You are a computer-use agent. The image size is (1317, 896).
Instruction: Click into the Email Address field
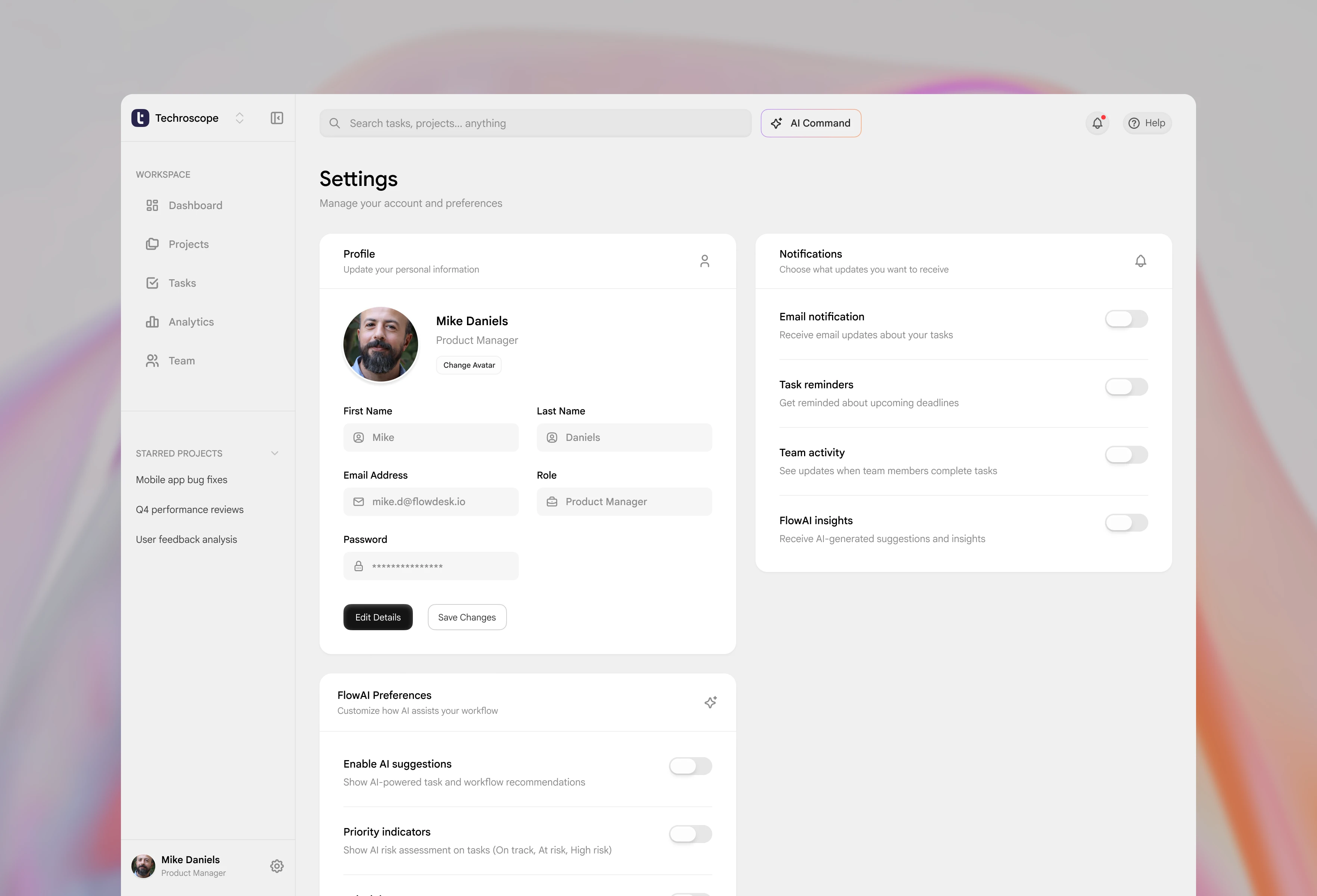[431, 501]
